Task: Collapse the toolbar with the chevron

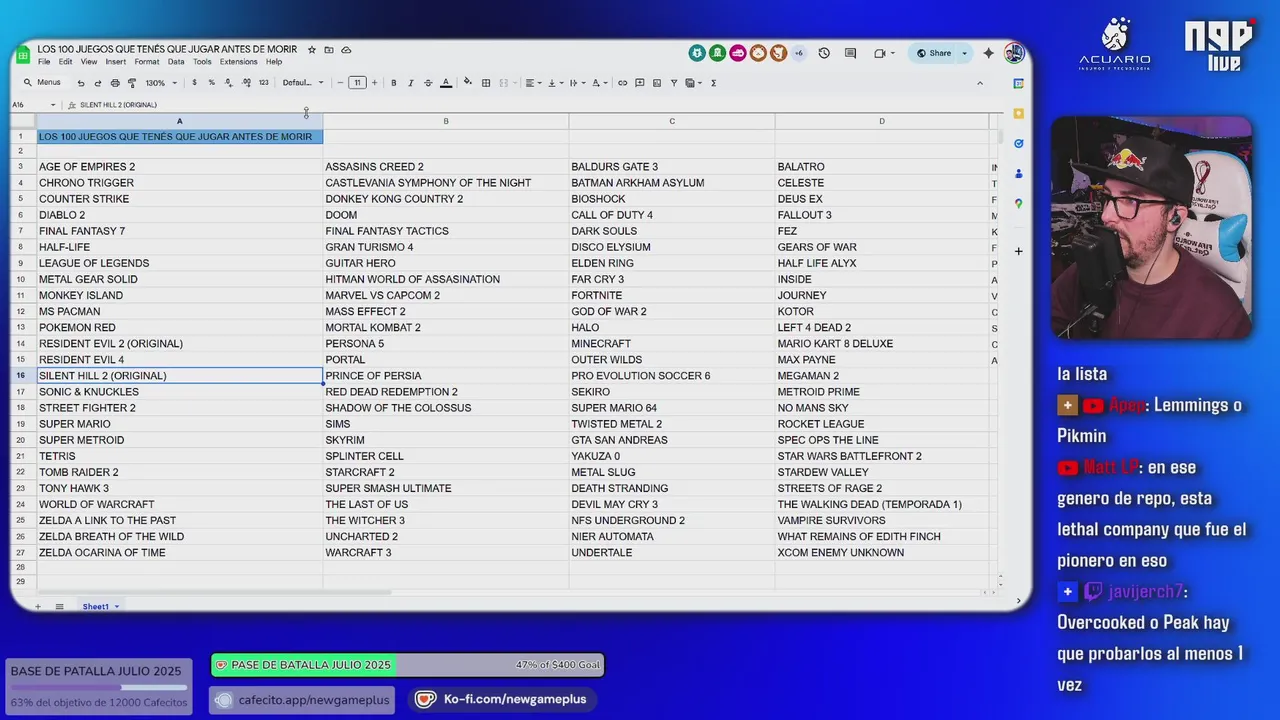Action: (980, 83)
